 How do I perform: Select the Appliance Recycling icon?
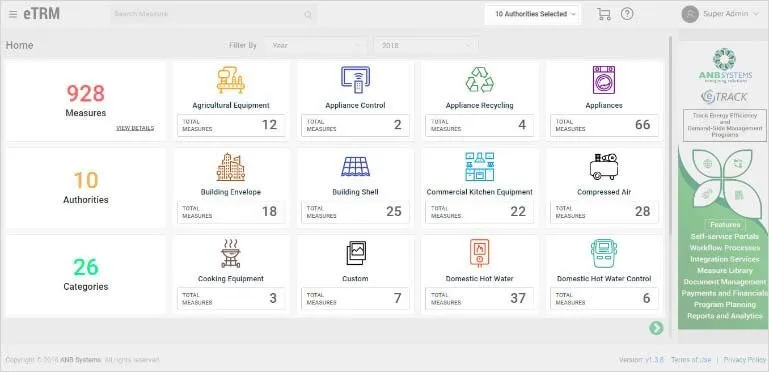[x=479, y=80]
